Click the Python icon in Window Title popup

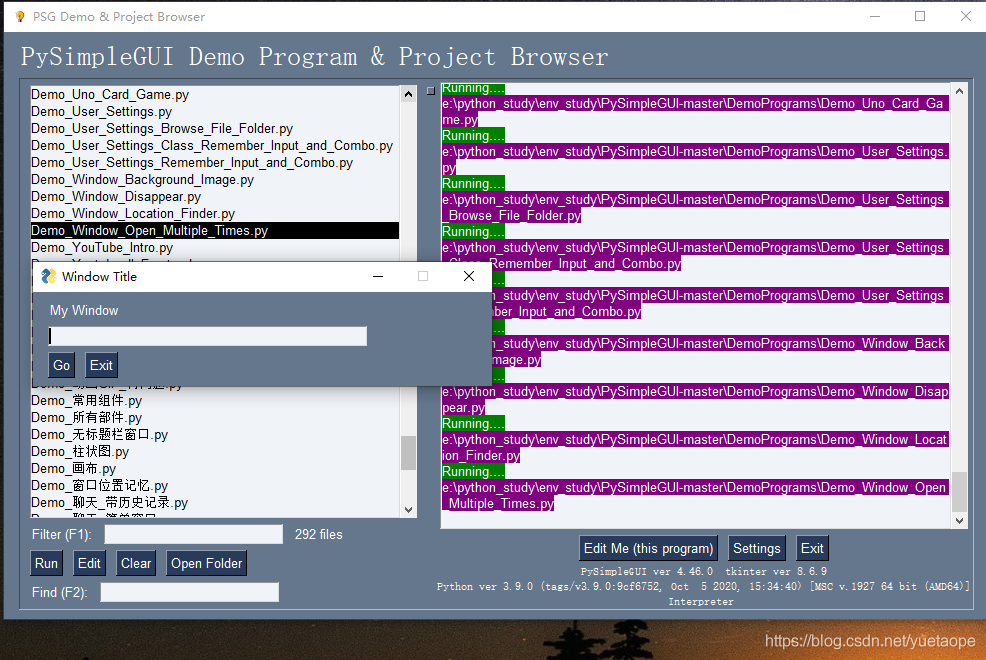(48, 277)
